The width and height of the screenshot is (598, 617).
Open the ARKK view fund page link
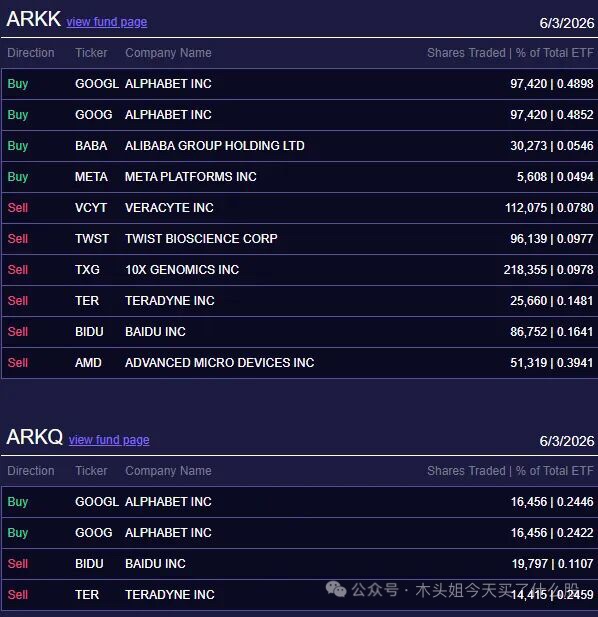[x=107, y=22]
